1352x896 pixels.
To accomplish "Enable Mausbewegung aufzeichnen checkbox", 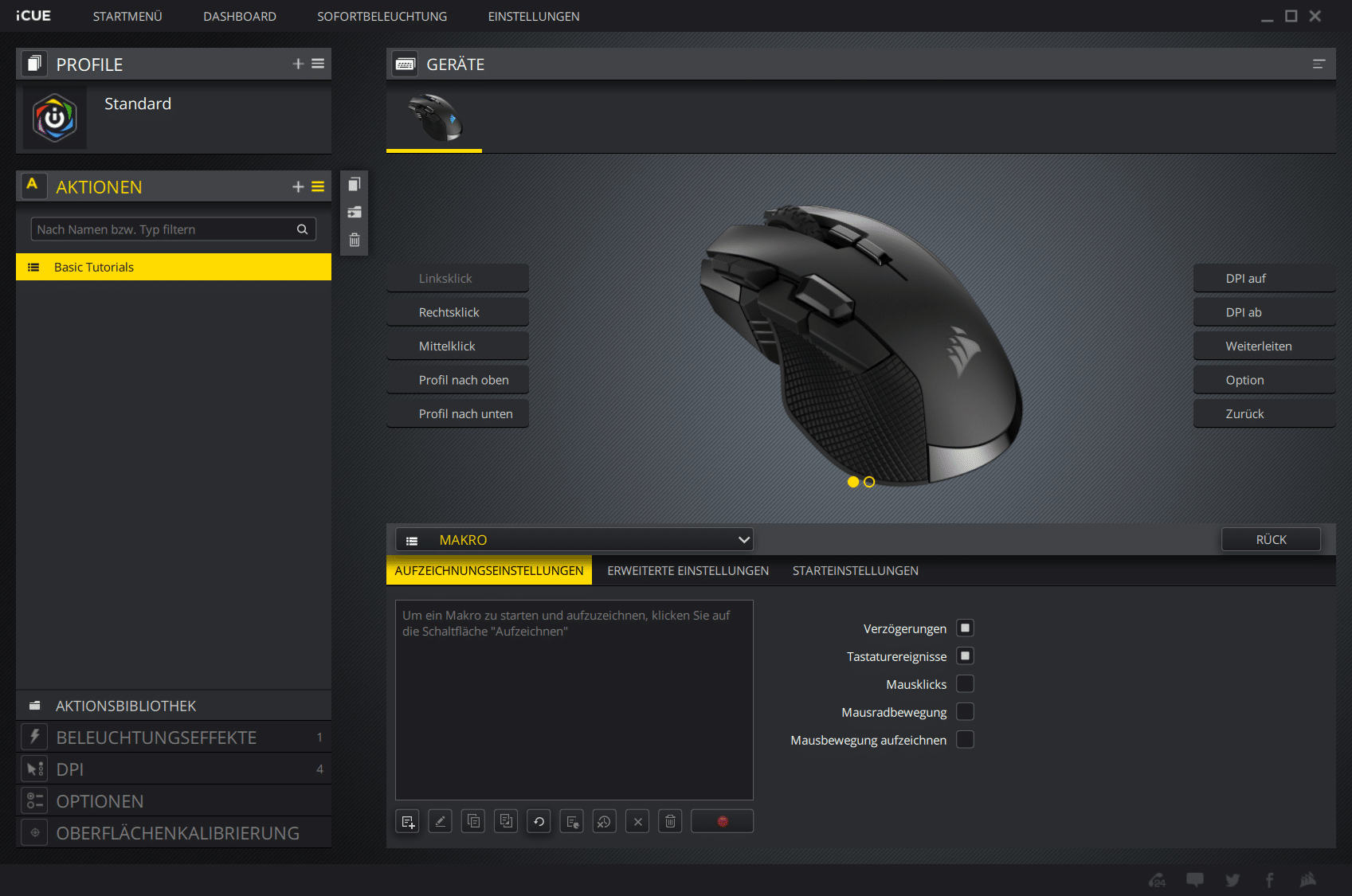I will pyautogui.click(x=965, y=740).
